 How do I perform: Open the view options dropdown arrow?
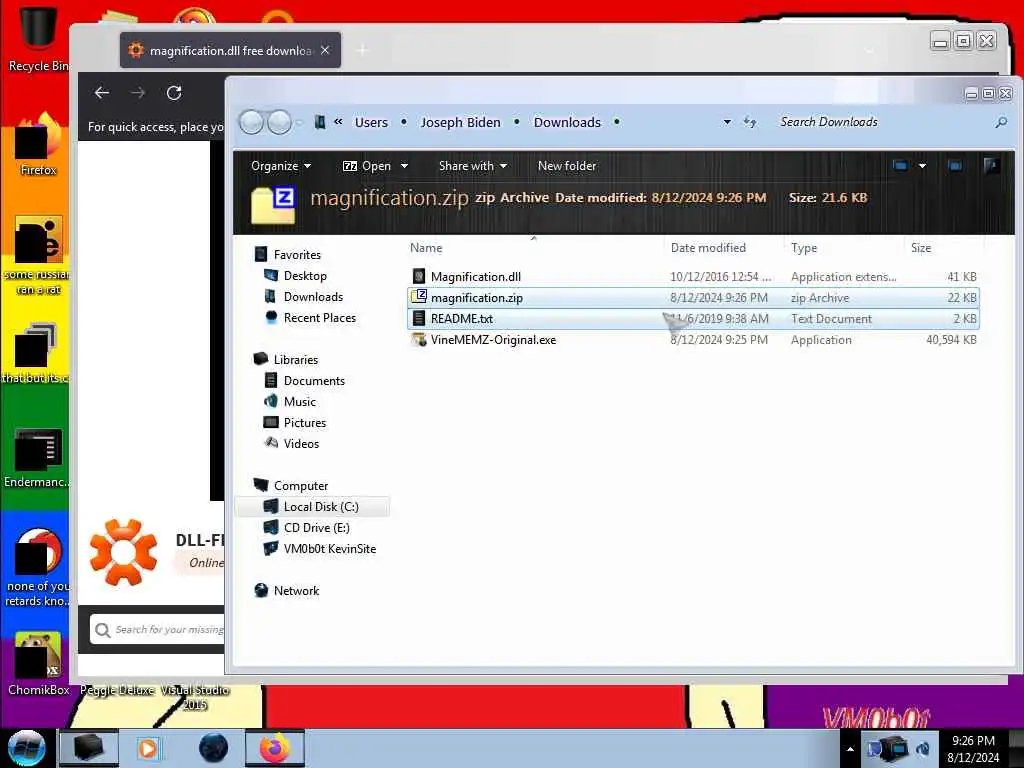[x=922, y=166]
